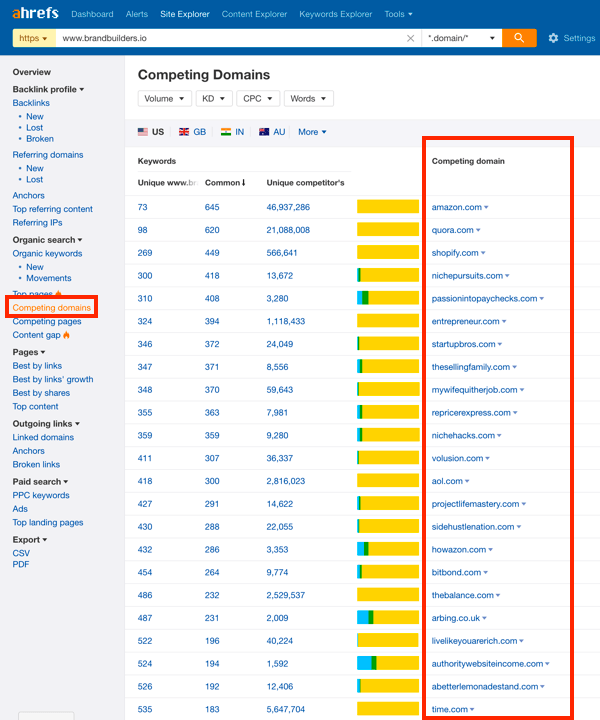Clear the URL field with the X icon
The height and width of the screenshot is (720, 600).
pos(410,38)
